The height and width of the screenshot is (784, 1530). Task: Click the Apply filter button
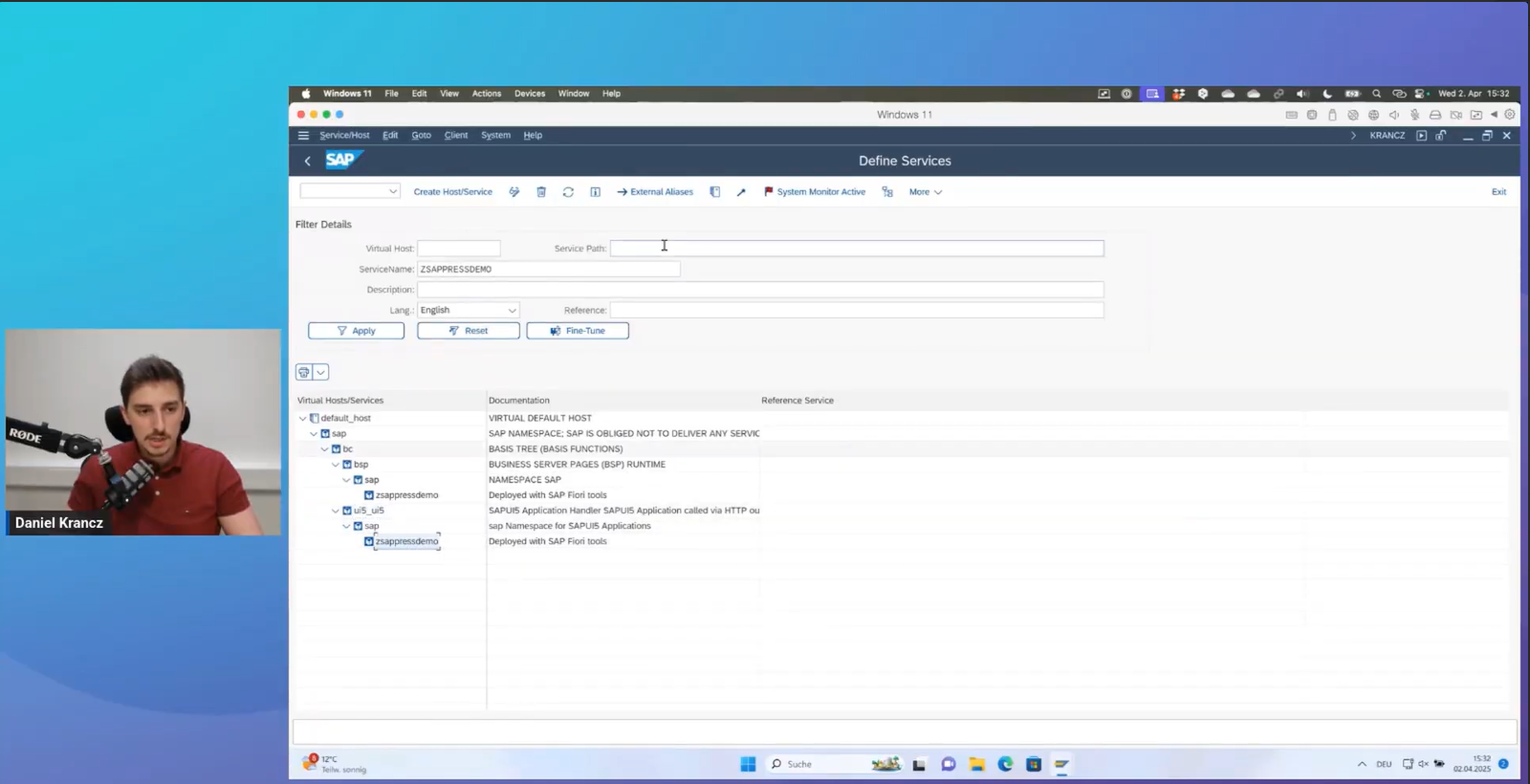[356, 331]
